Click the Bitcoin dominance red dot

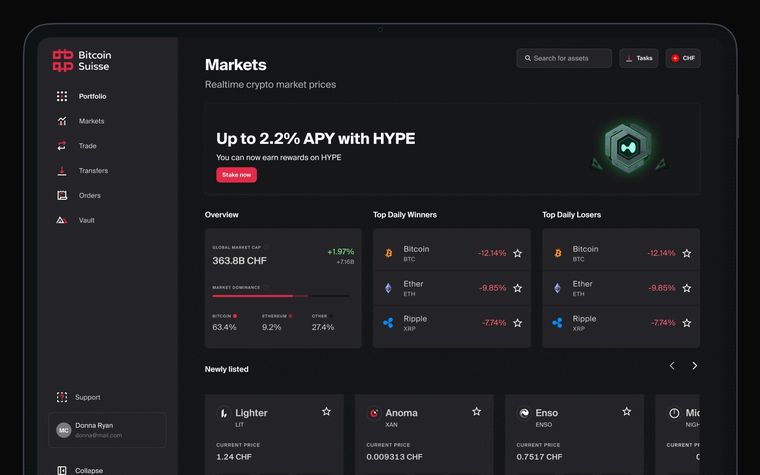pos(235,316)
